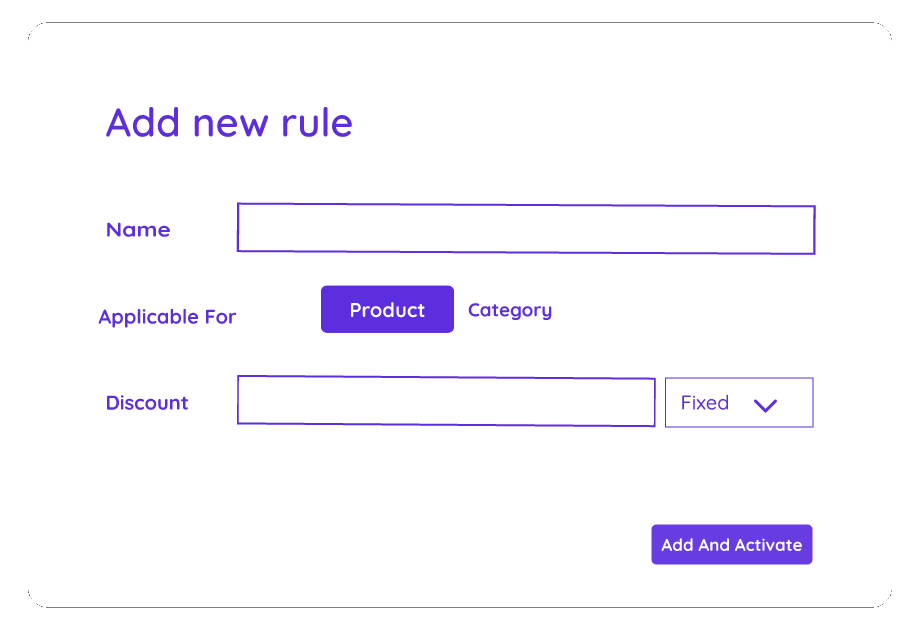This screenshot has height=630, width=920.
Task: Click the Applicable For label
Action: pos(167,317)
